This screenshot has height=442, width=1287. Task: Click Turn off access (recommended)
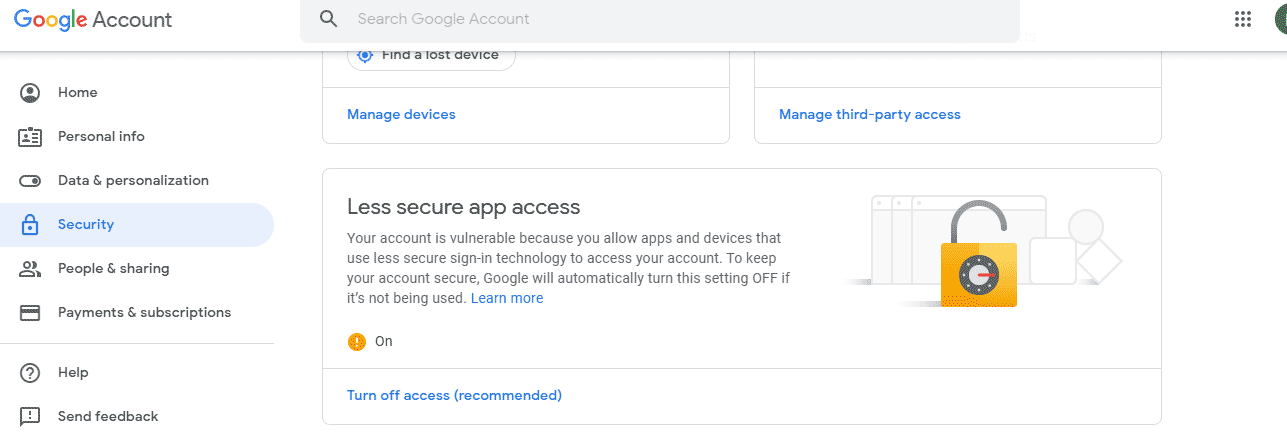(454, 396)
